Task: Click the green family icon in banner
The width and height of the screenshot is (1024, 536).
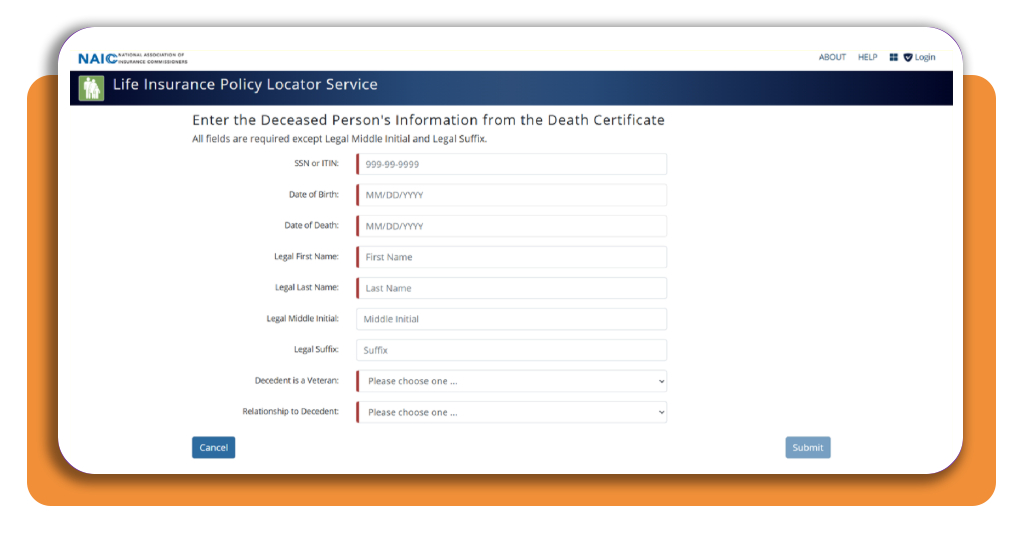Action: tap(91, 88)
